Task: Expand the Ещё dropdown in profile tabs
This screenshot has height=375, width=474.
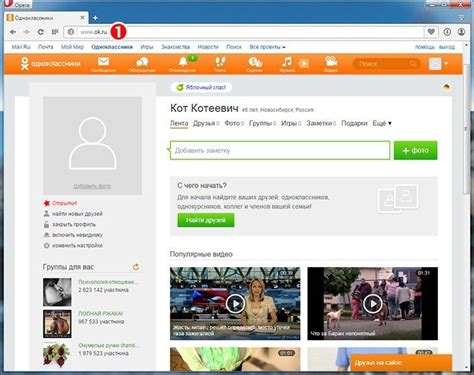Action: [382, 123]
